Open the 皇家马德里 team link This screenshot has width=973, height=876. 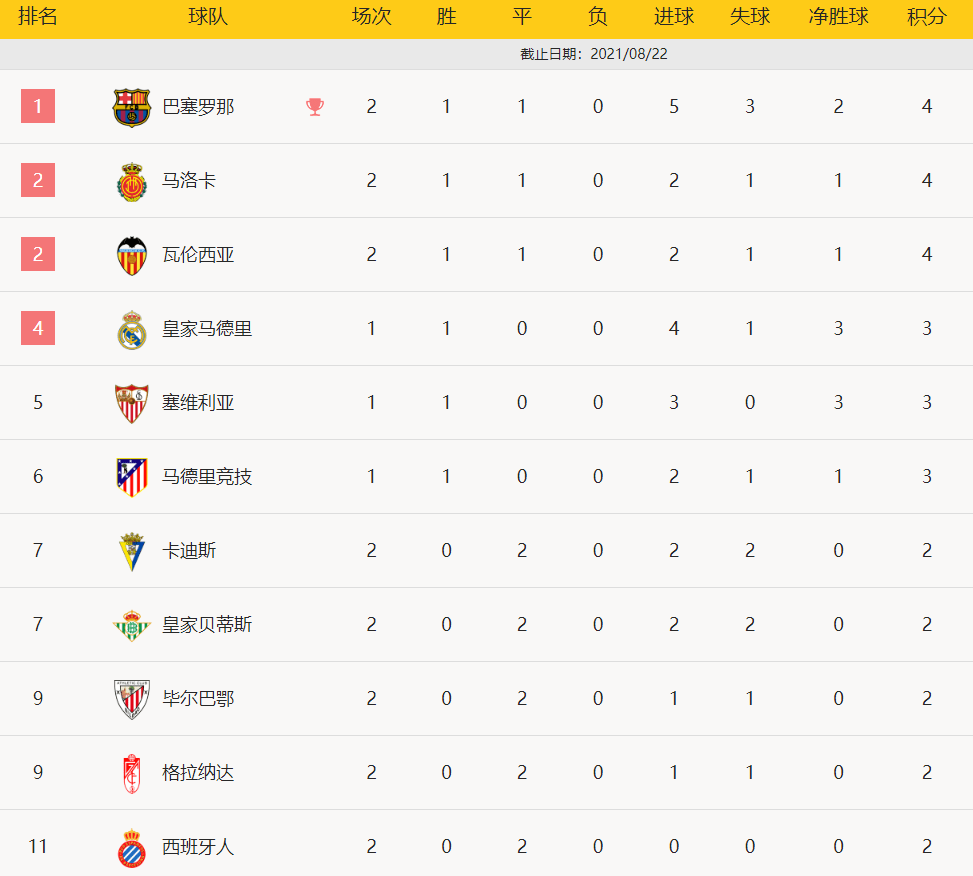(207, 329)
